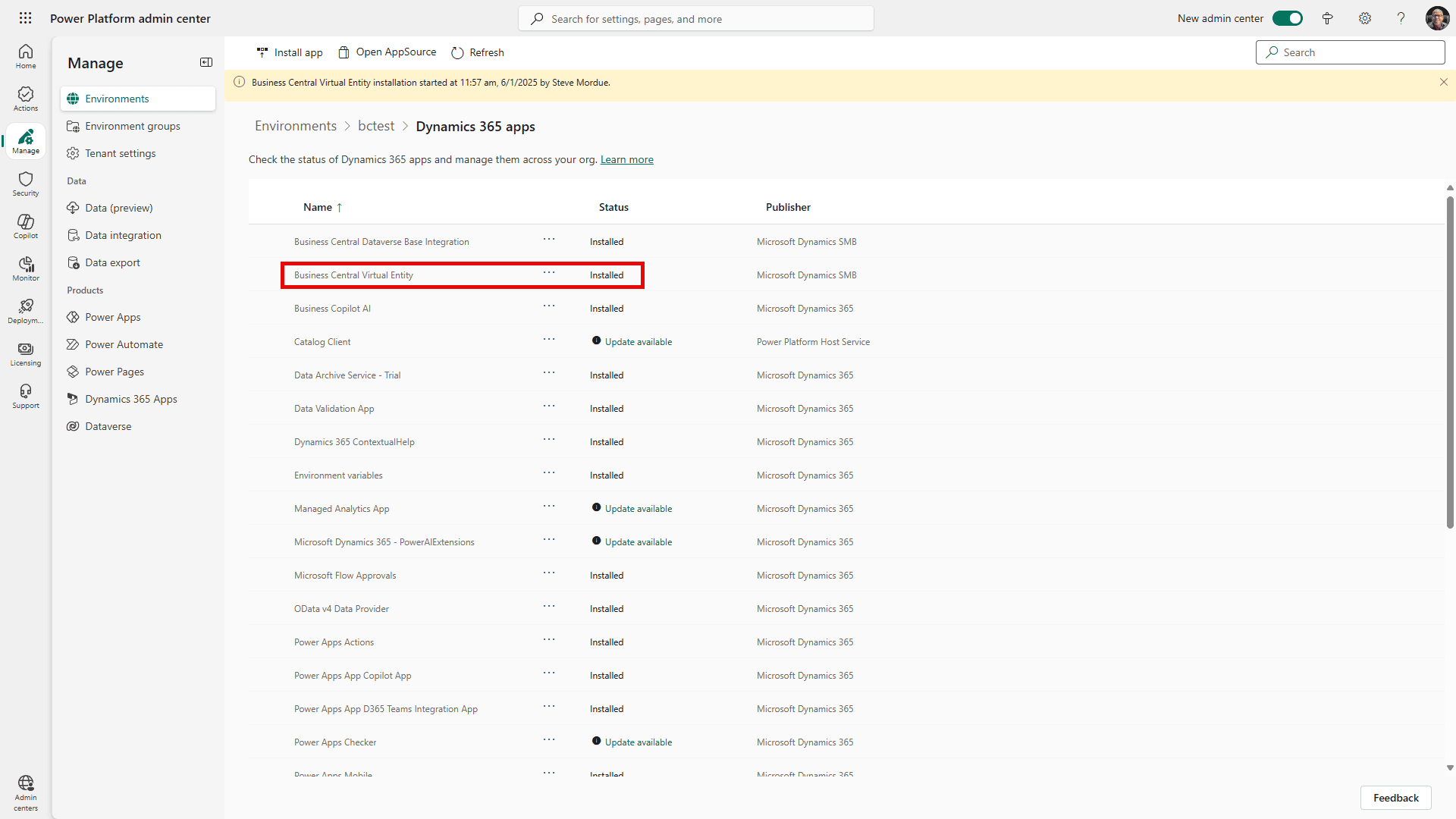Open the app launcher waffle icon
Viewport: 1456px width, 819px height.
pyautogui.click(x=25, y=18)
